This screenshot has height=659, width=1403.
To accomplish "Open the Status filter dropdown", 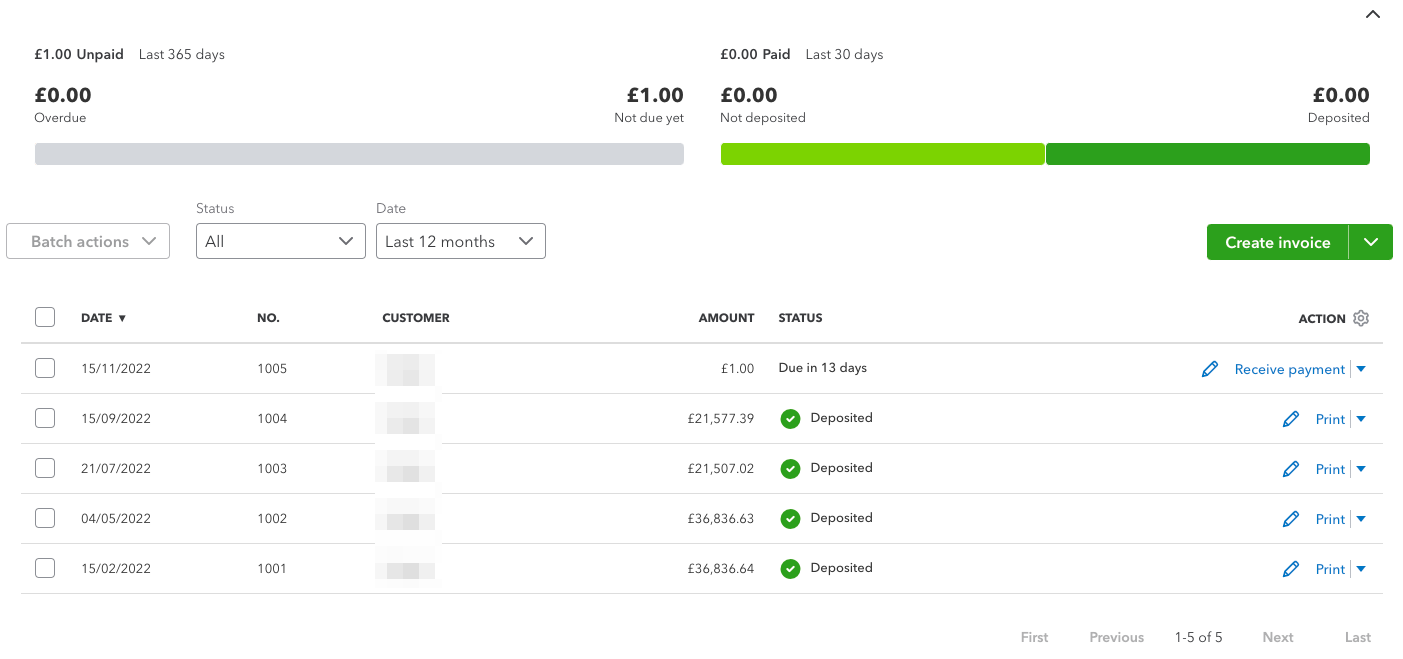I will 280,241.
